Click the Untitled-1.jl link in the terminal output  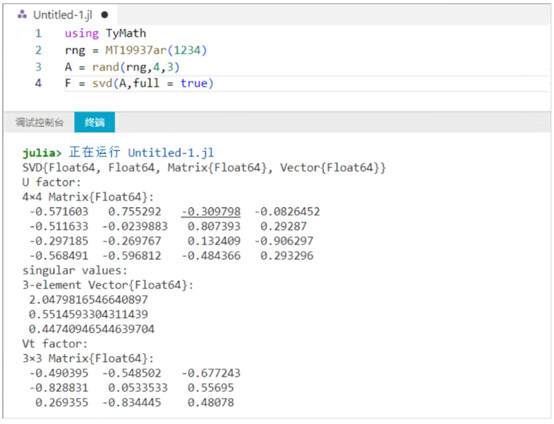(x=171, y=153)
